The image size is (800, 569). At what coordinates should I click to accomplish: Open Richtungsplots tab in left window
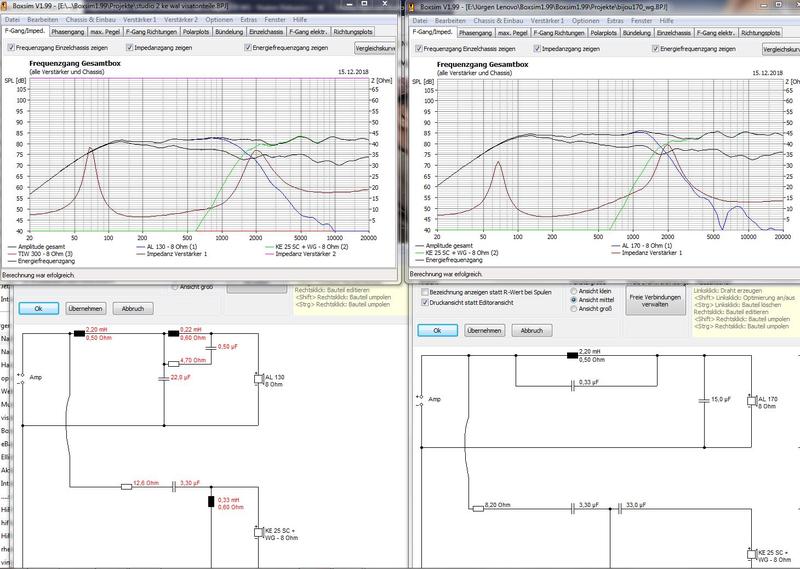[353, 32]
